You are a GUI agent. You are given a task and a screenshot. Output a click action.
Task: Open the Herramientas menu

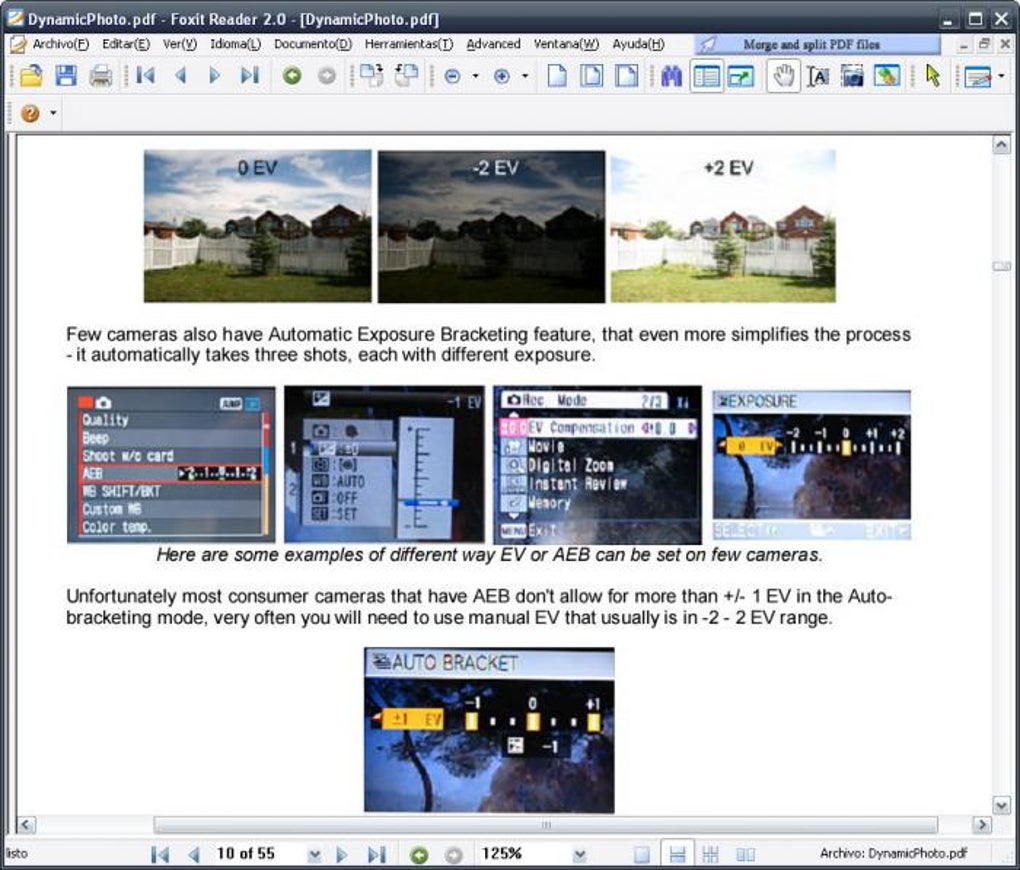(409, 44)
